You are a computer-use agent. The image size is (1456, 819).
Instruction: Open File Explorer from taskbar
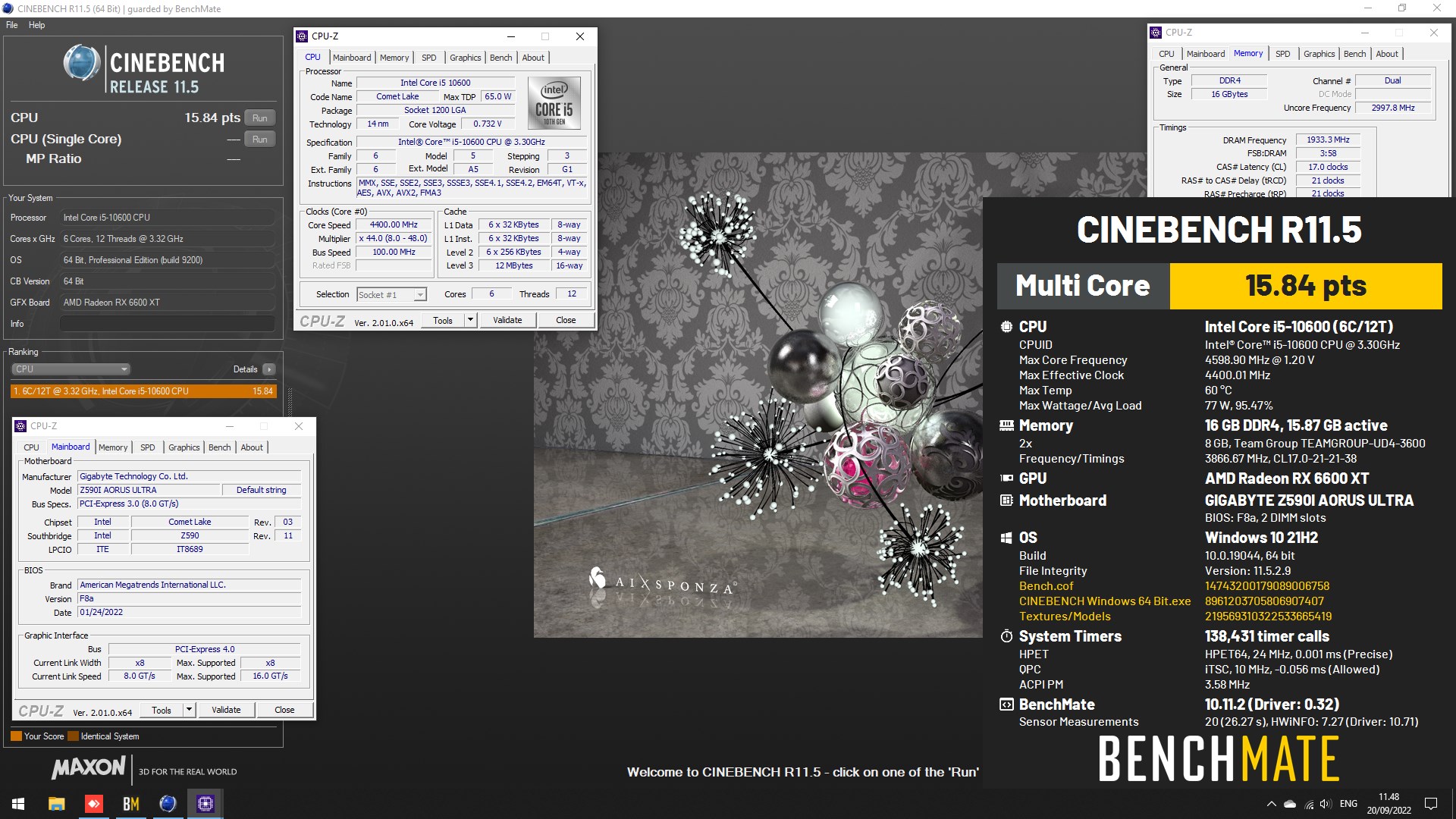56,804
